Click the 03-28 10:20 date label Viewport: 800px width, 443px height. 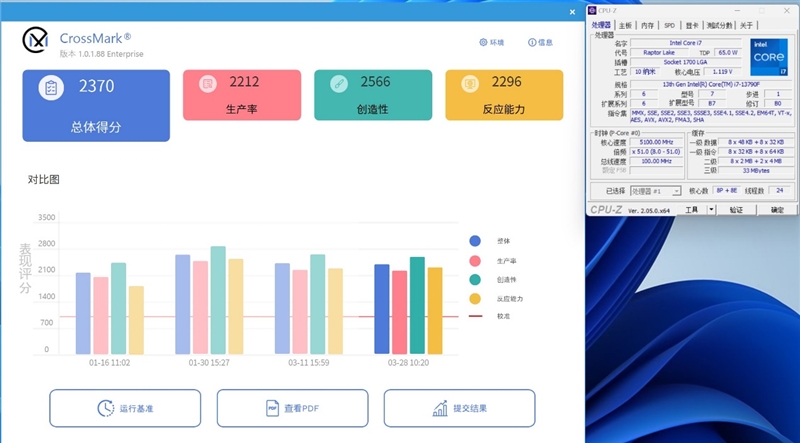(408, 363)
